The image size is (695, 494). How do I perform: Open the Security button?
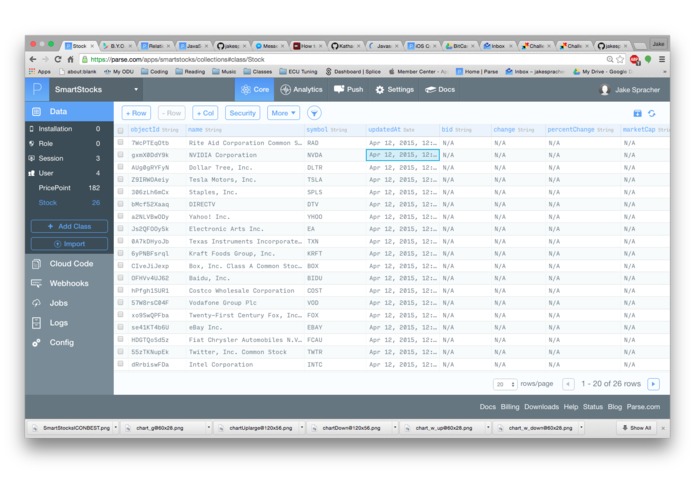[x=242, y=113]
